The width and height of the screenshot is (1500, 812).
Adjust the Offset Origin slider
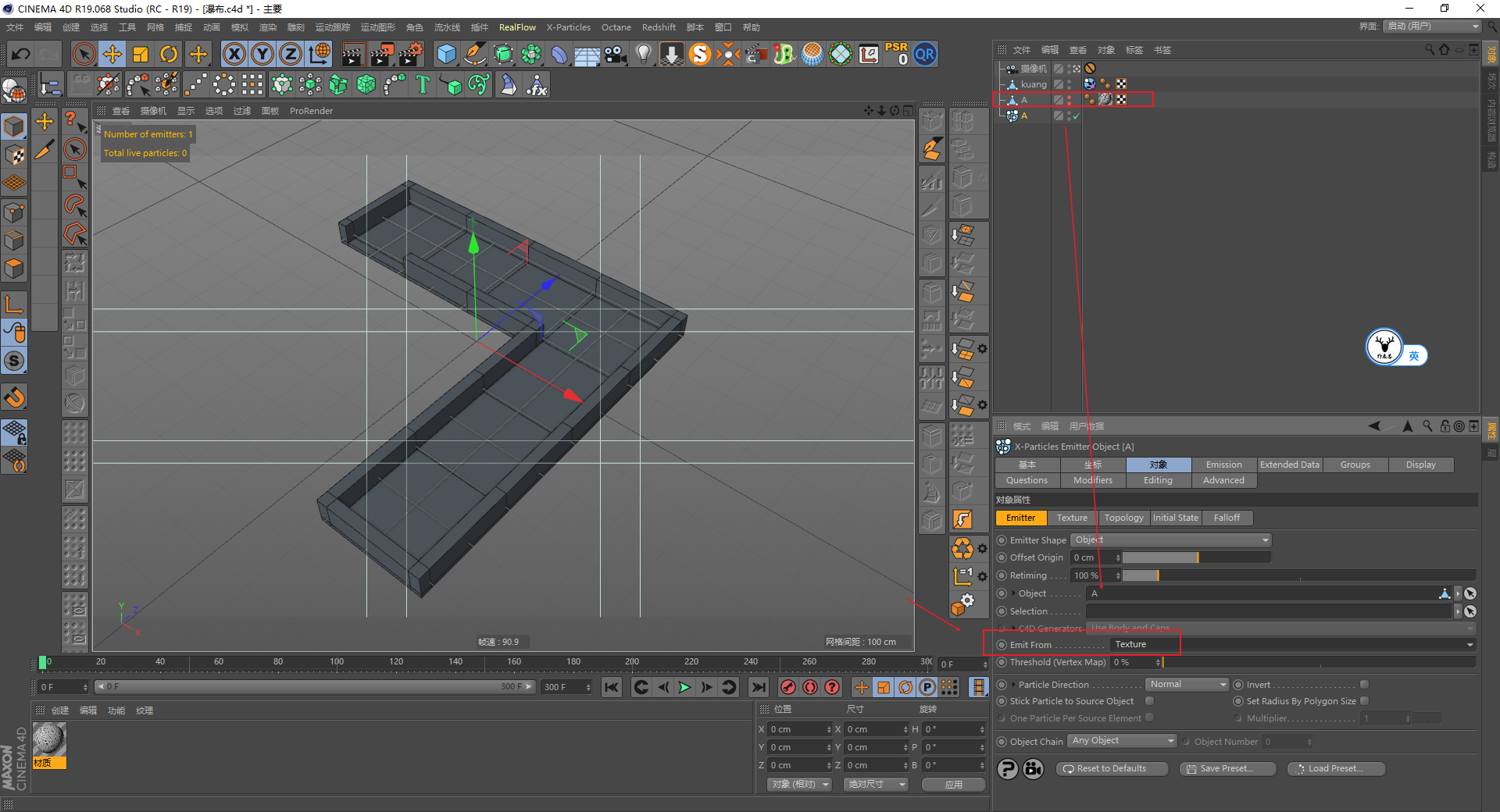(1197, 557)
